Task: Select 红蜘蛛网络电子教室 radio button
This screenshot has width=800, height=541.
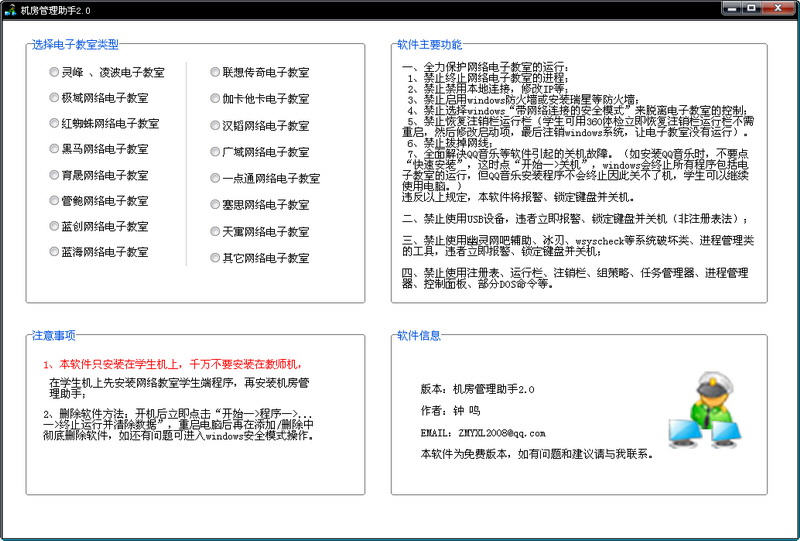Action: [x=54, y=124]
